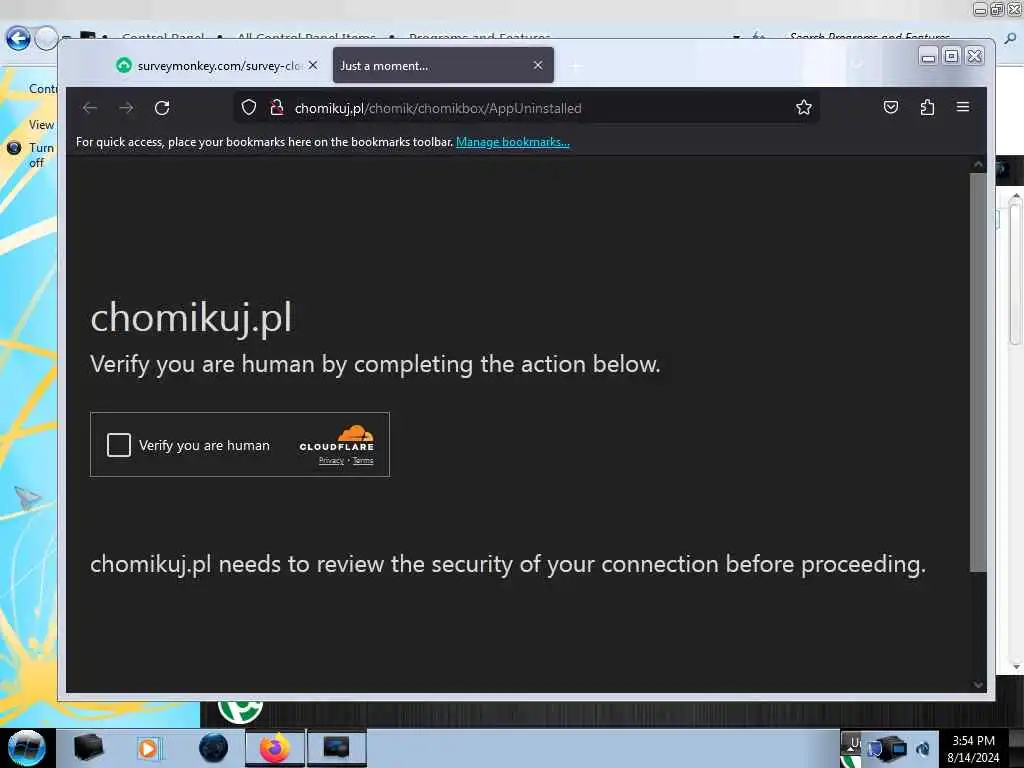The width and height of the screenshot is (1024, 768).
Task: Click the system tray volume speaker icon
Action: point(923,748)
